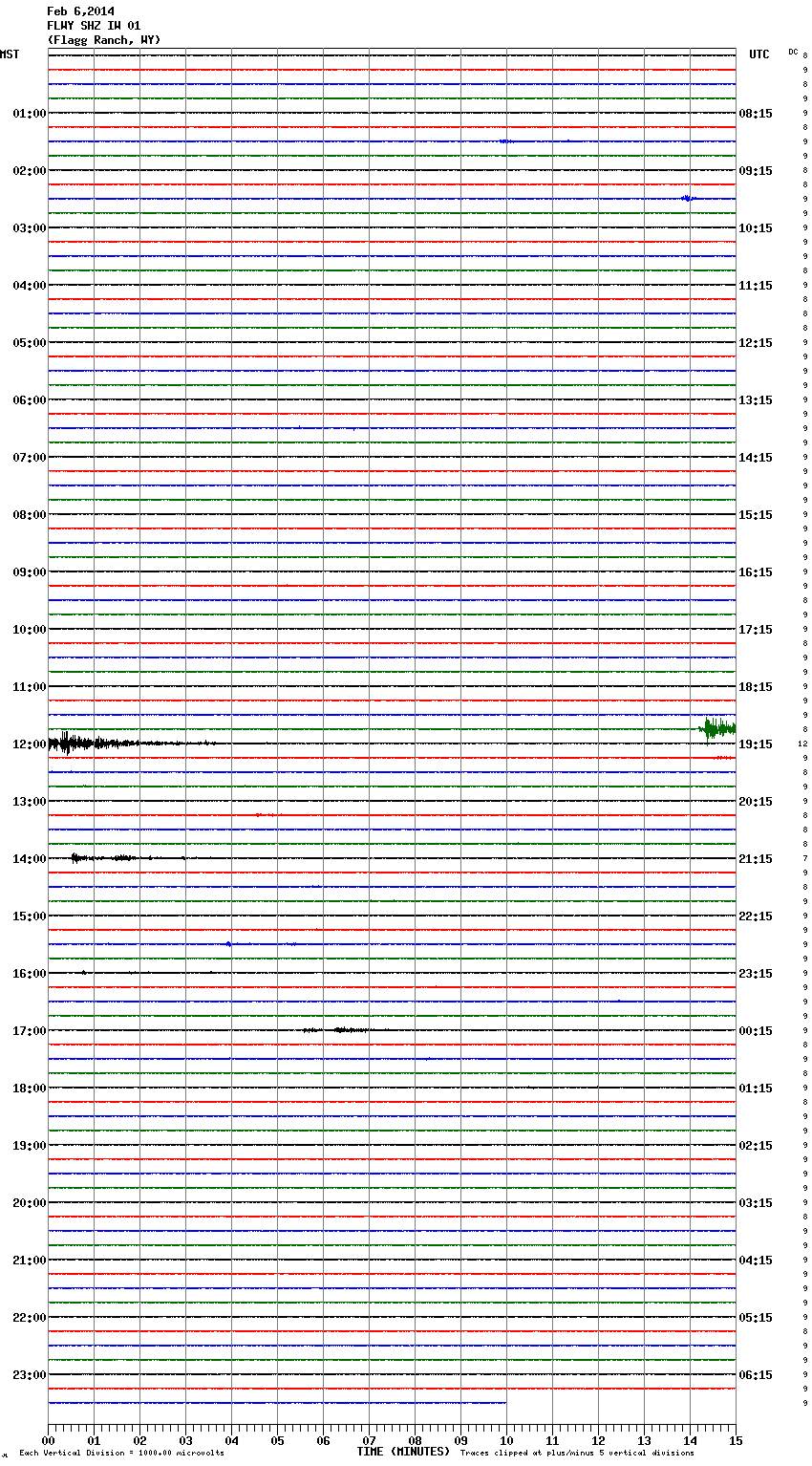The width and height of the screenshot is (812, 1466).
Task: Click the blue blip on the 01:30 trace
Action: click(505, 141)
